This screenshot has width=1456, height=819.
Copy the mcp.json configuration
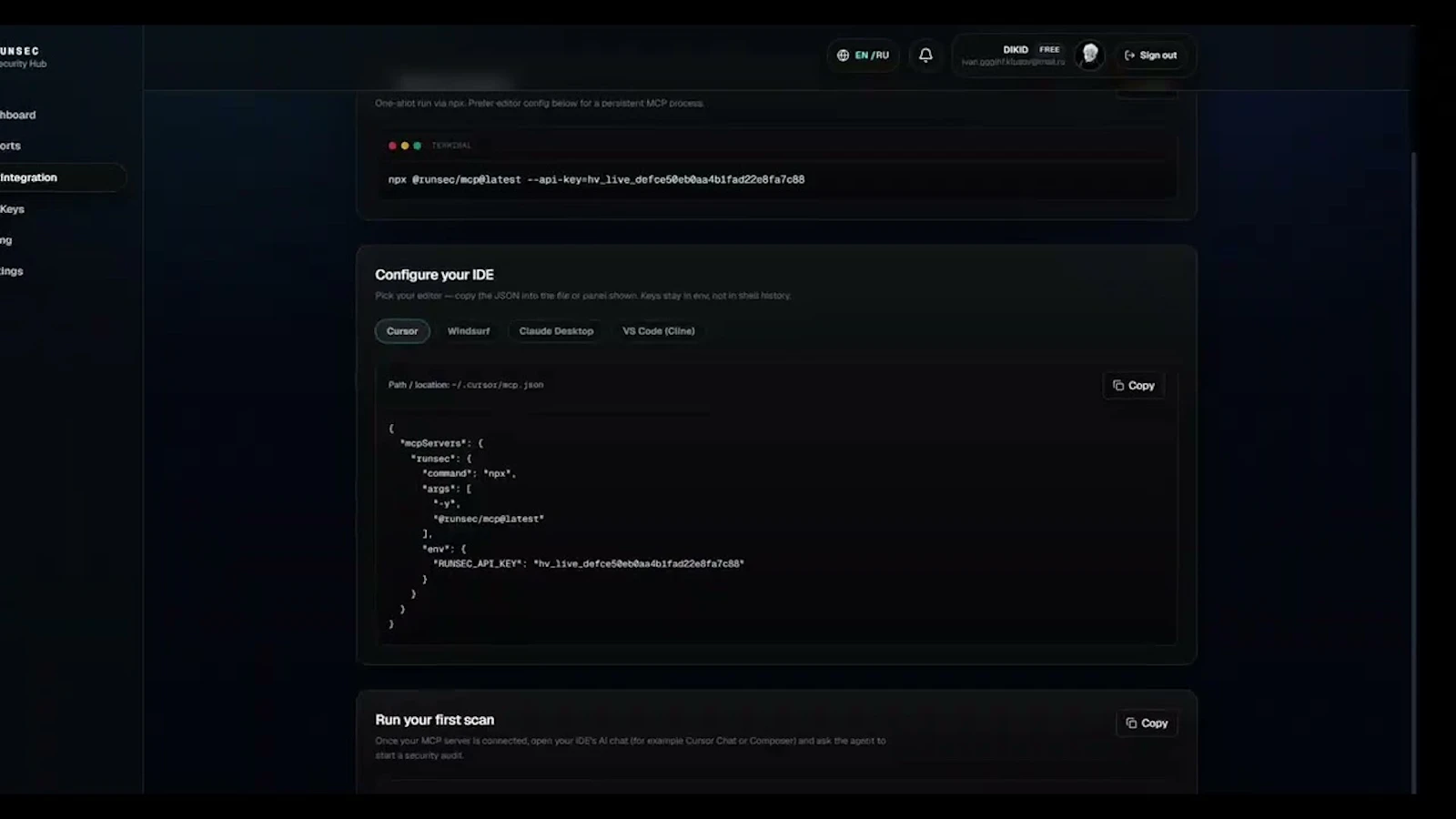[x=1134, y=386]
